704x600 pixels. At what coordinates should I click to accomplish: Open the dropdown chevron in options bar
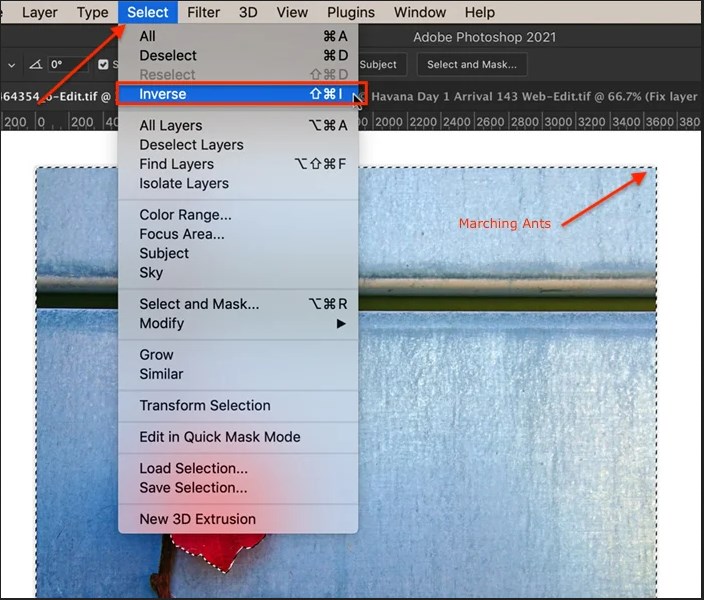(12, 65)
